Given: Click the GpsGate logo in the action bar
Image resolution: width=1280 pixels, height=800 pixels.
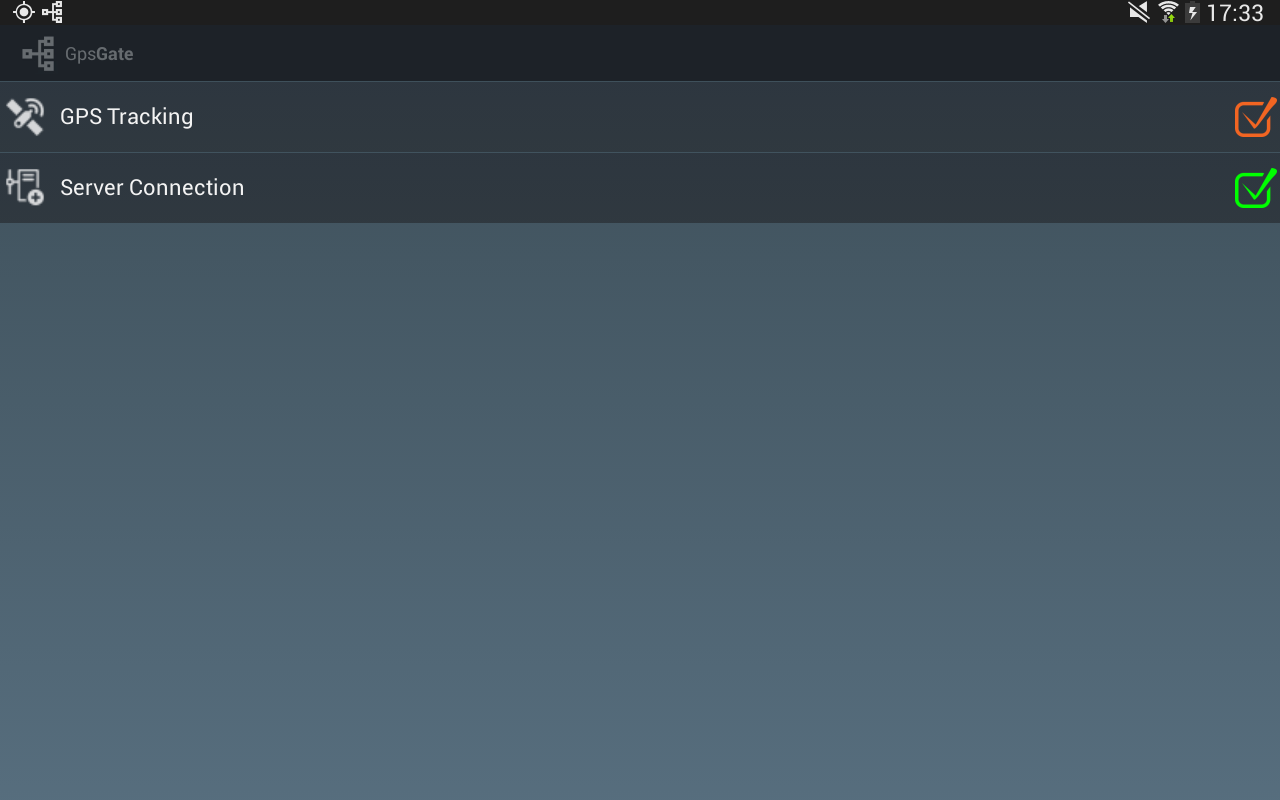Looking at the screenshot, I should (38, 54).
